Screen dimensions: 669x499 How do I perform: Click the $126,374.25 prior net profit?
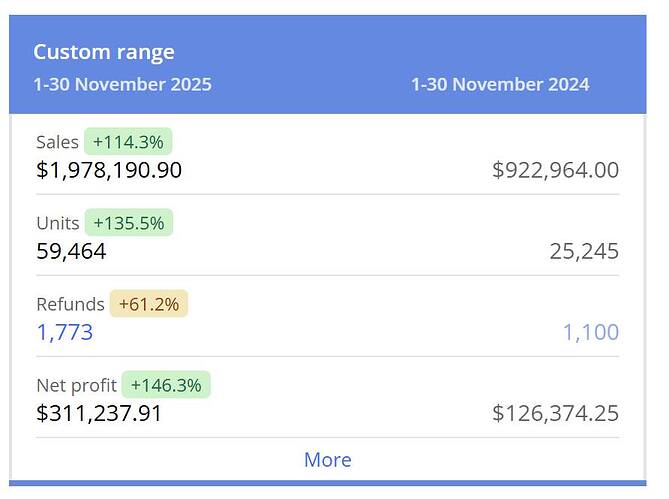click(555, 413)
